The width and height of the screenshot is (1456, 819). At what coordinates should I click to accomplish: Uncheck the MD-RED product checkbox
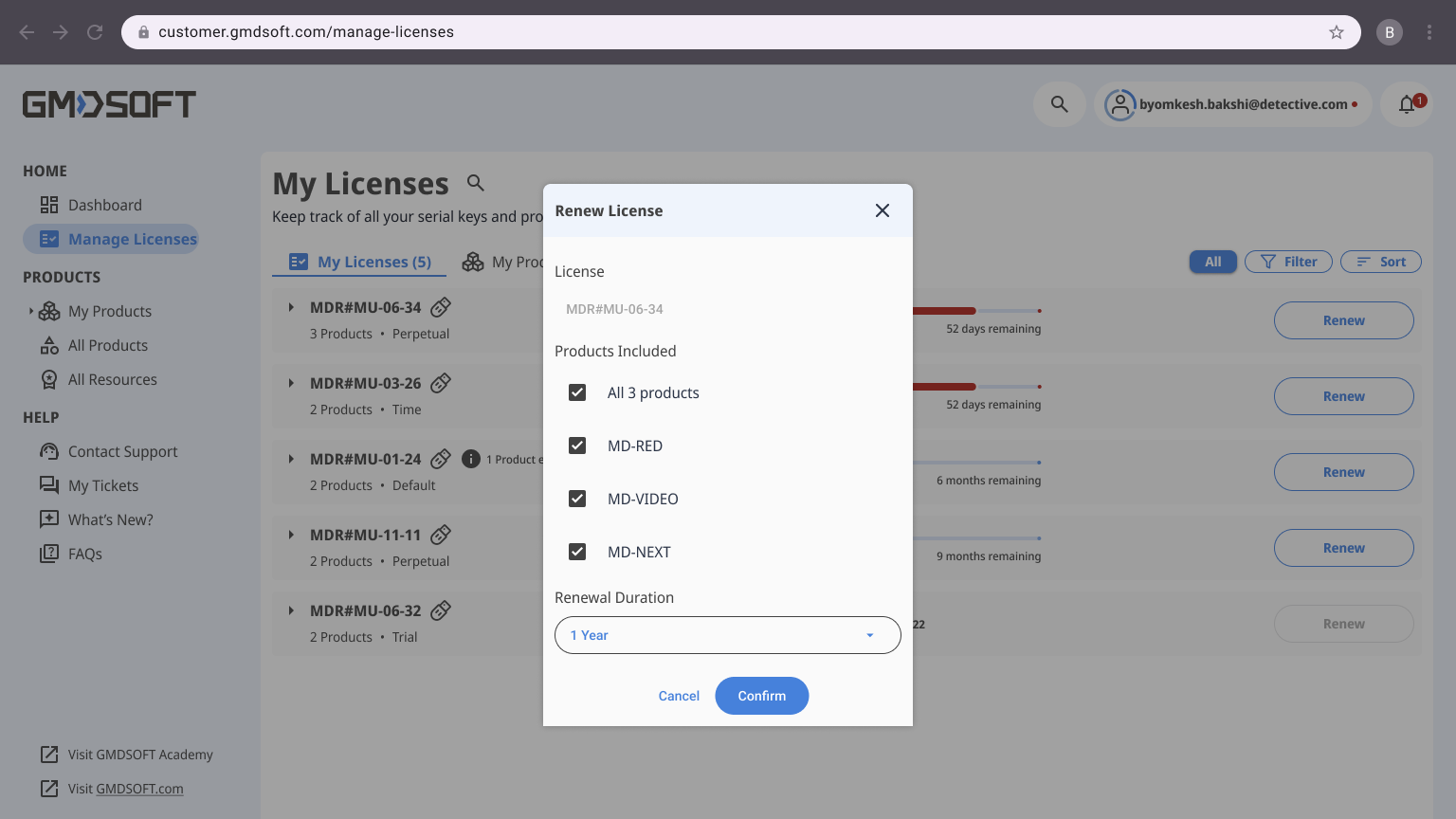[x=577, y=446]
